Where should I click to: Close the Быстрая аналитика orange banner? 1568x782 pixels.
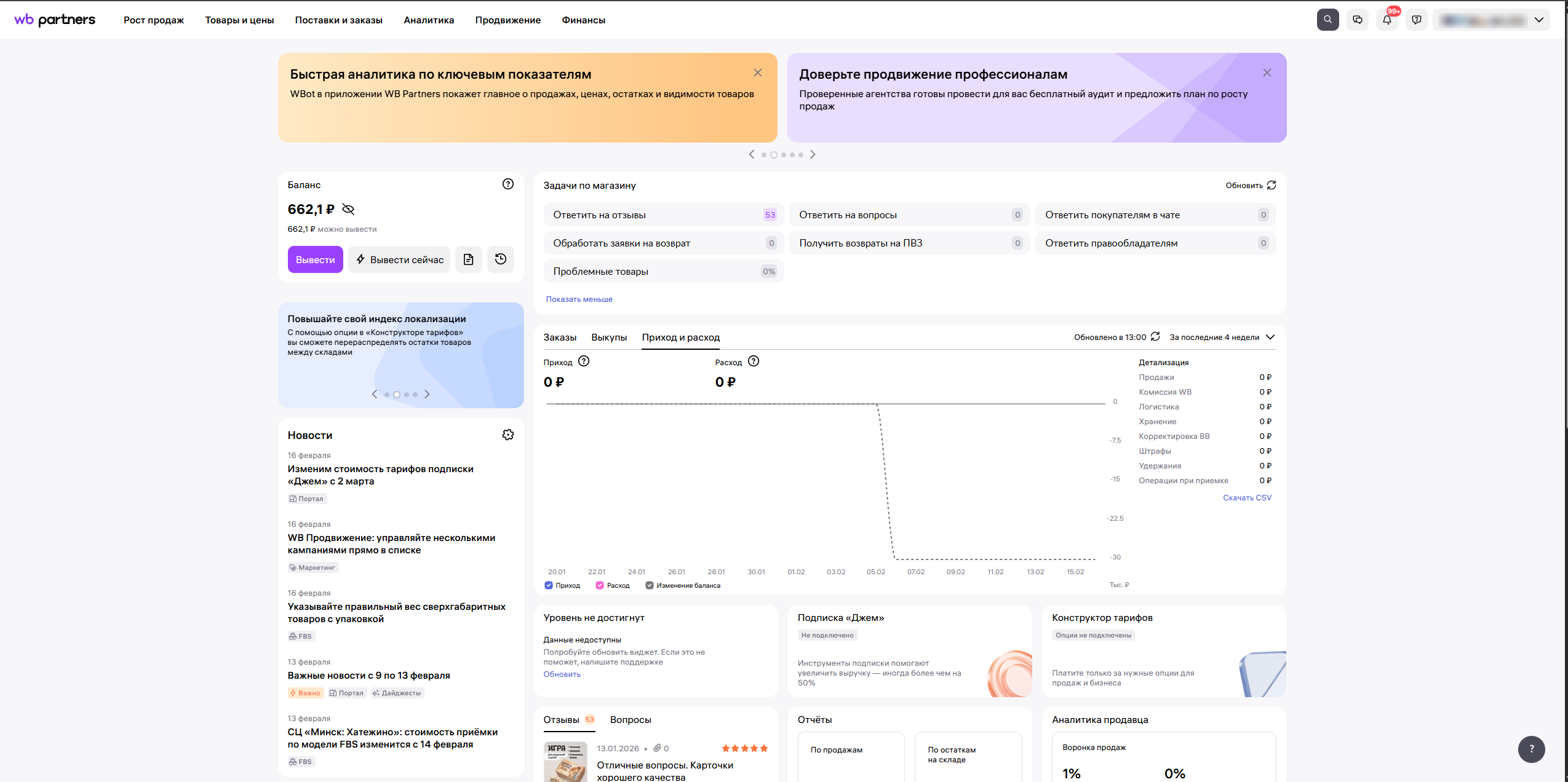click(757, 73)
